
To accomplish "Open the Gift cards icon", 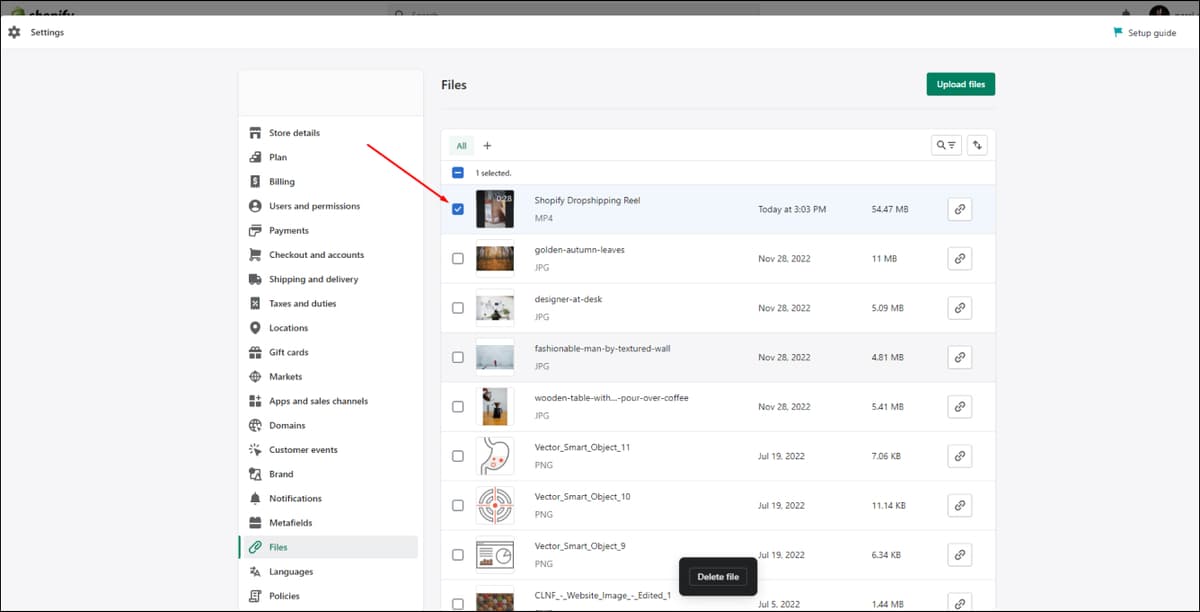I will point(255,352).
